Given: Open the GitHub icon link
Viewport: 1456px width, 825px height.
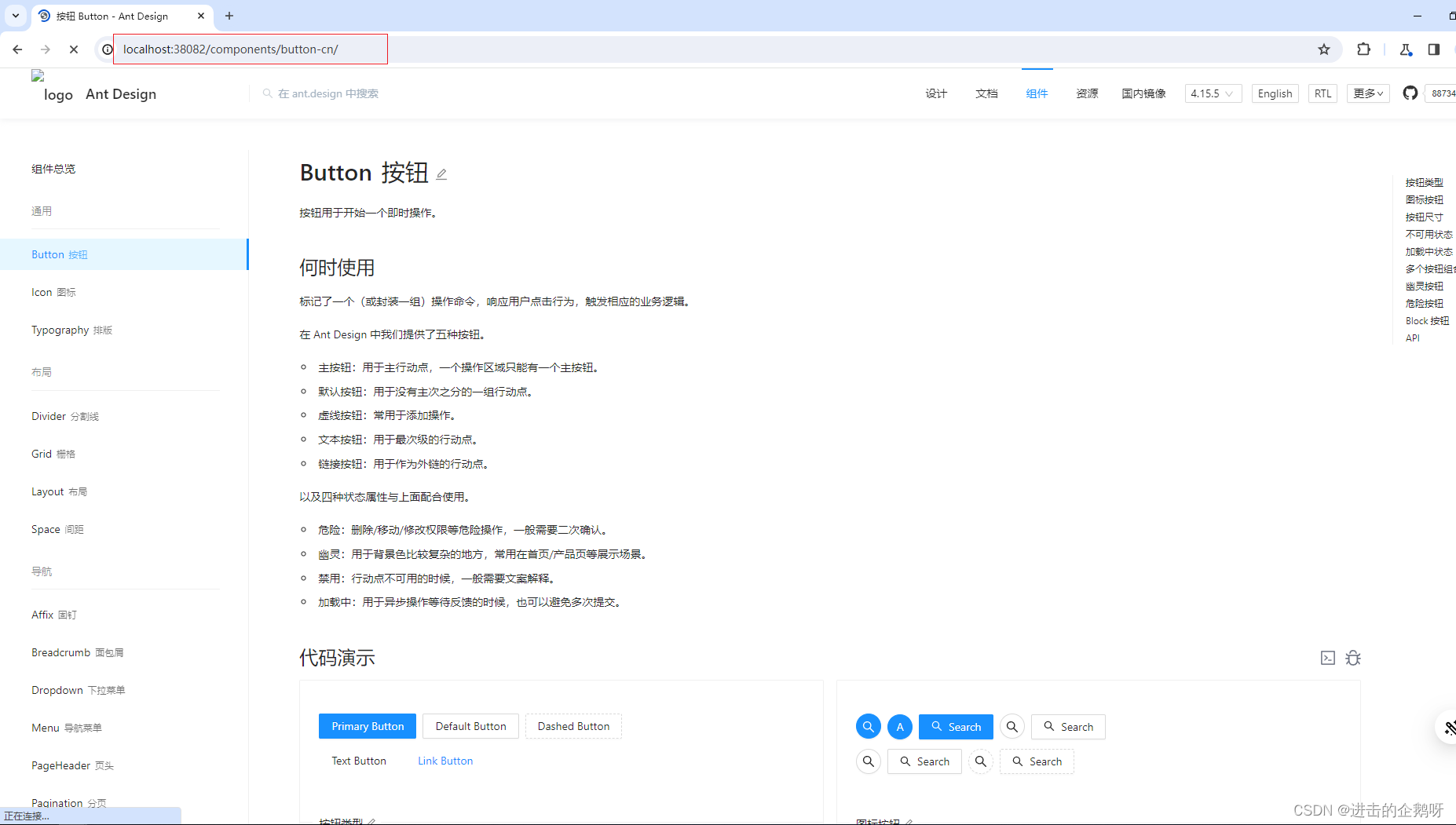Looking at the screenshot, I should coord(1410,93).
